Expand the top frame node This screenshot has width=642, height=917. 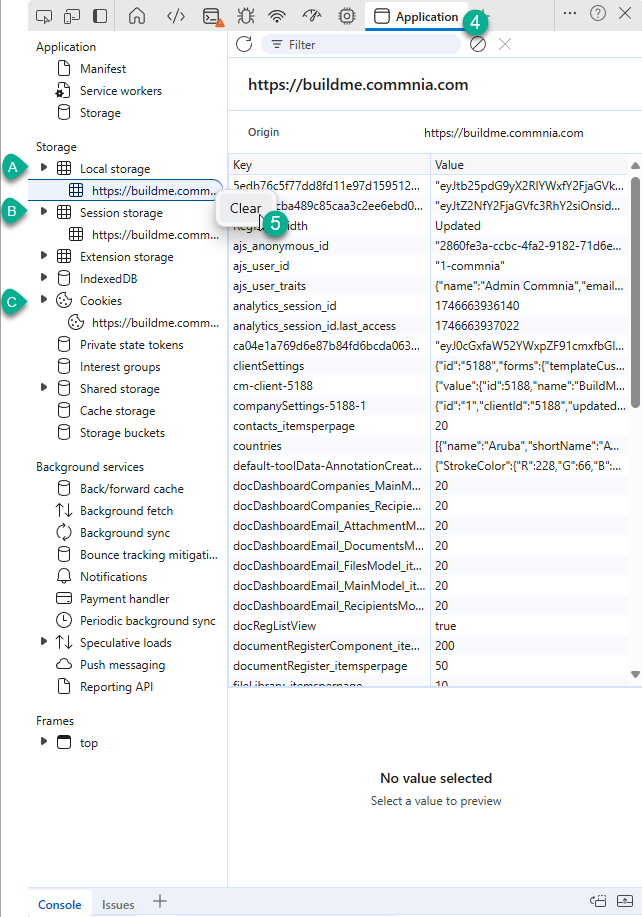[44, 742]
